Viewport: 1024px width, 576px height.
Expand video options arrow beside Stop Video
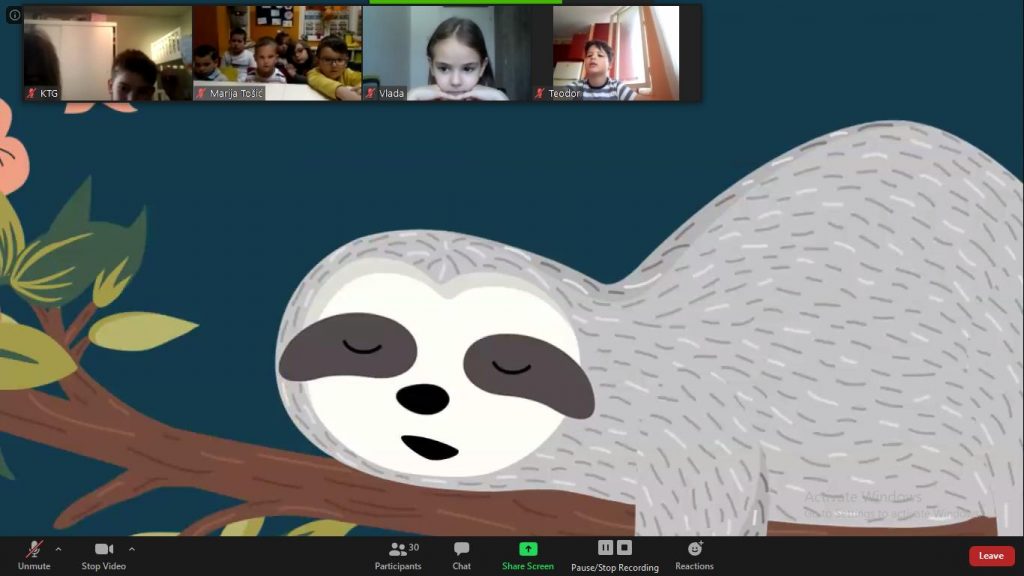132,548
